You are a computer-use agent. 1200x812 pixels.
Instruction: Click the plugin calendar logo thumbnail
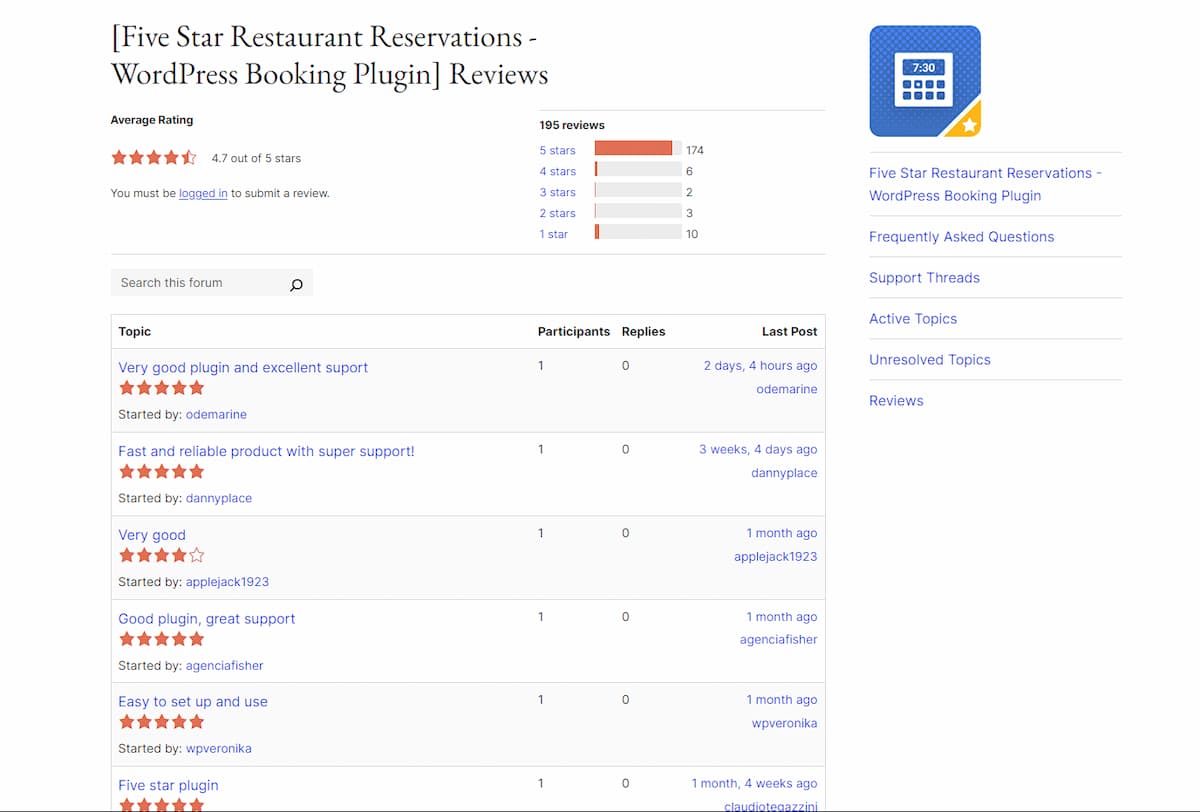pyautogui.click(x=925, y=81)
